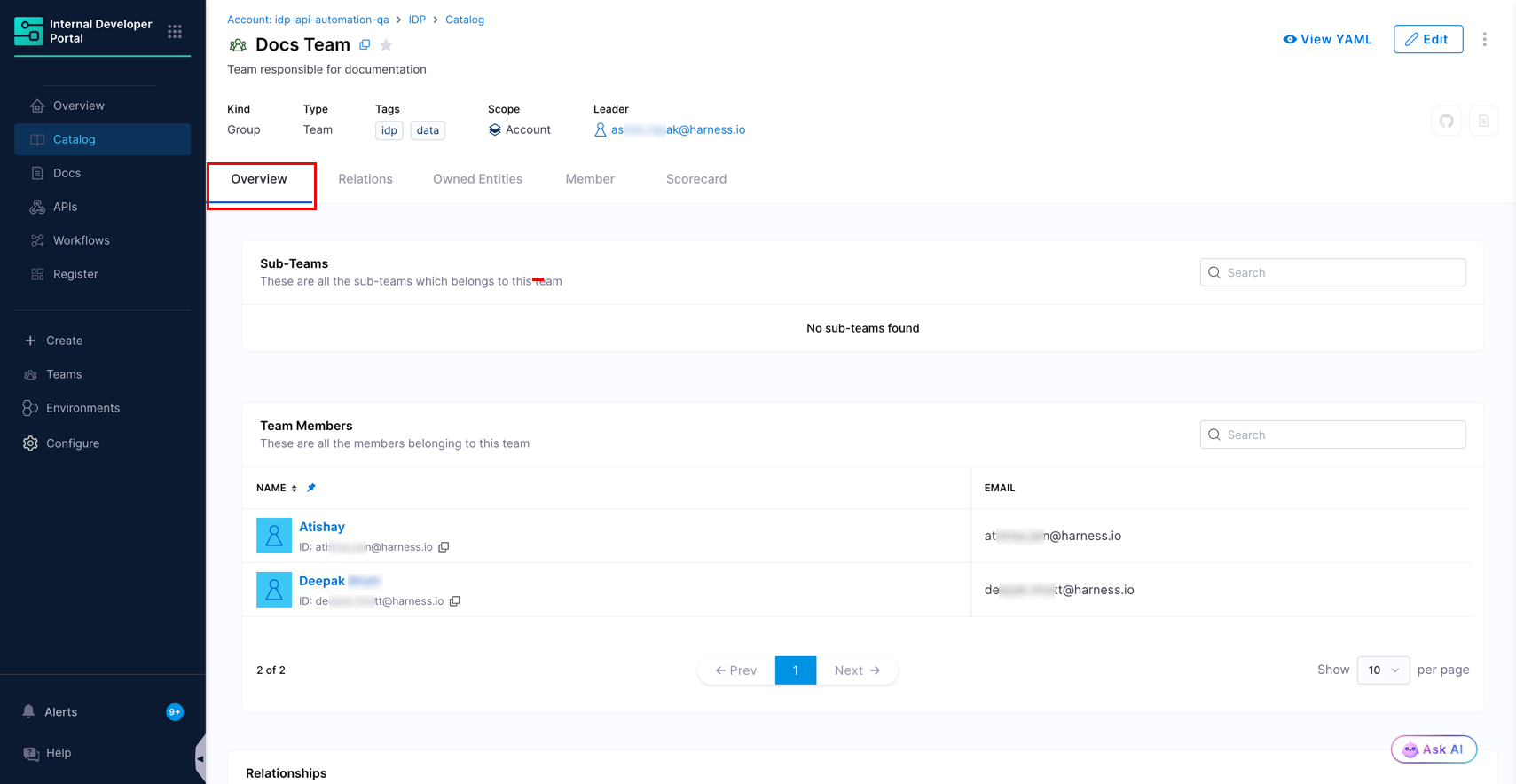This screenshot has height=784, width=1516.
Task: Click the Register icon in sidebar
Action: click(x=37, y=274)
